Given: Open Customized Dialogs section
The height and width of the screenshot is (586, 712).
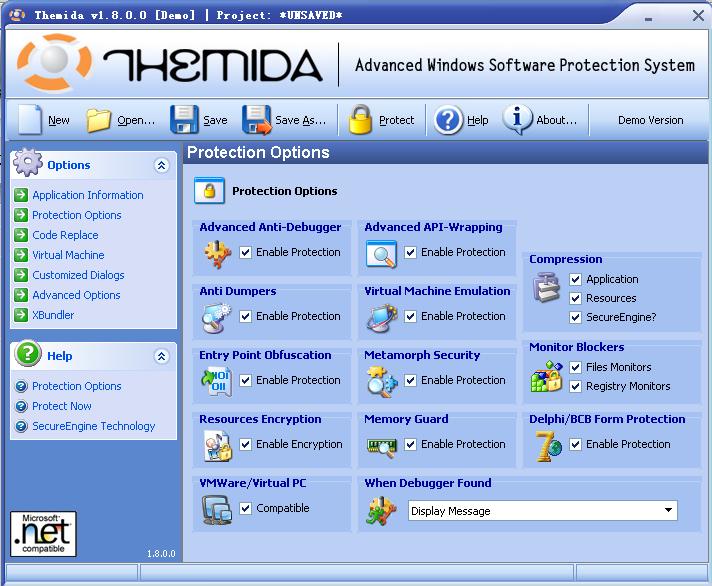Looking at the screenshot, I should (x=78, y=275).
